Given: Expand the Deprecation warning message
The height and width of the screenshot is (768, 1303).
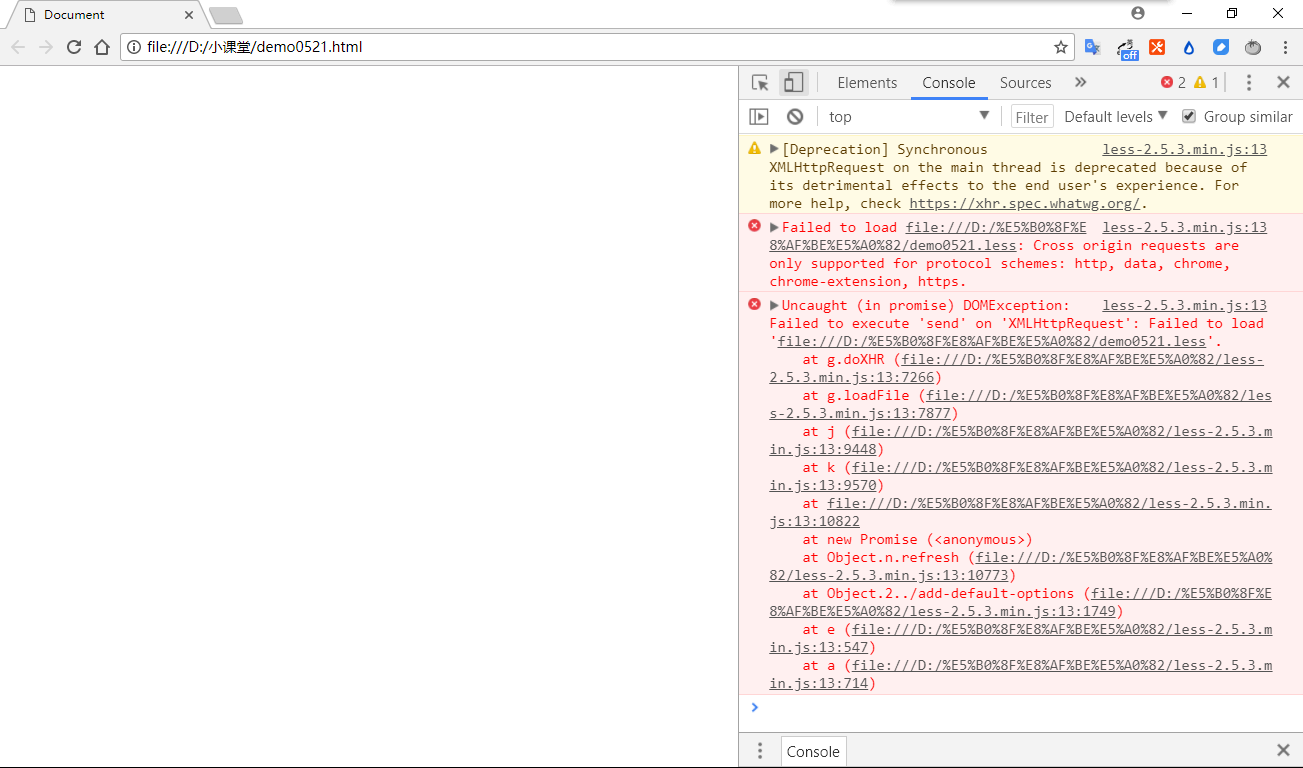Looking at the screenshot, I should coord(774,149).
